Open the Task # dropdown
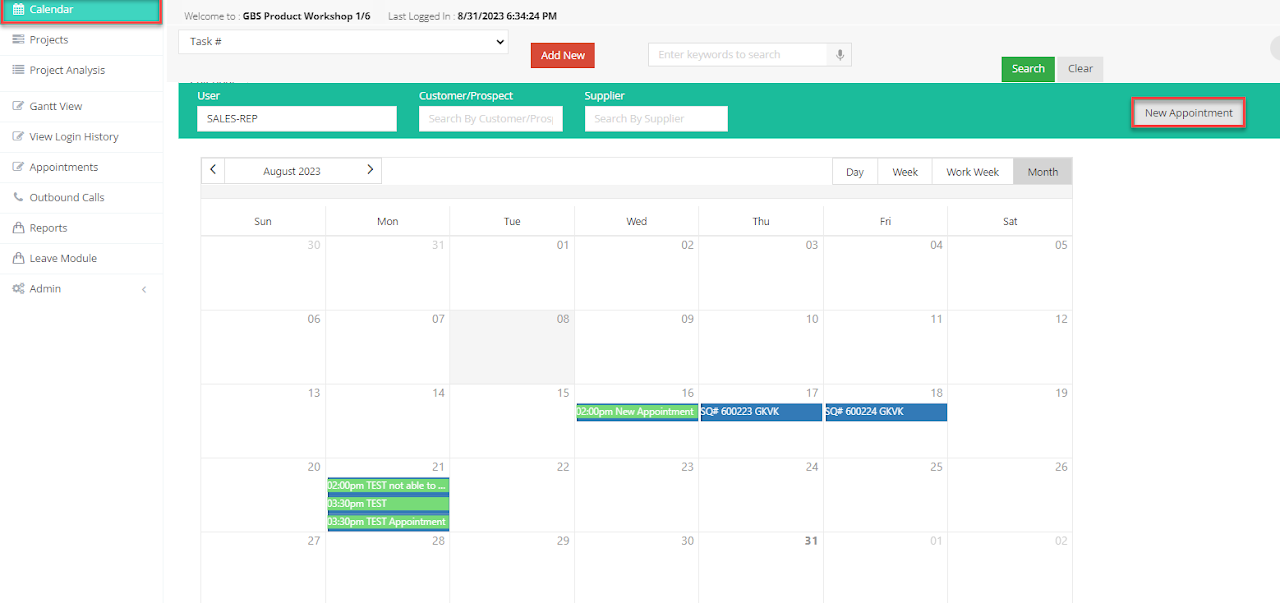 [x=343, y=42]
